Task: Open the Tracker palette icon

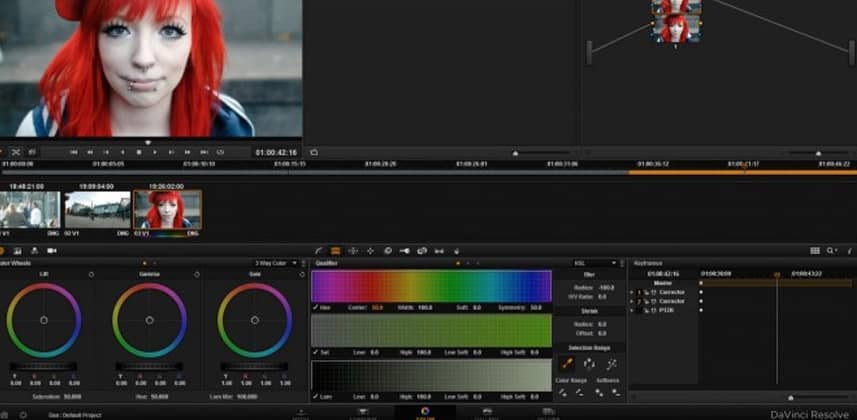Action: point(371,250)
